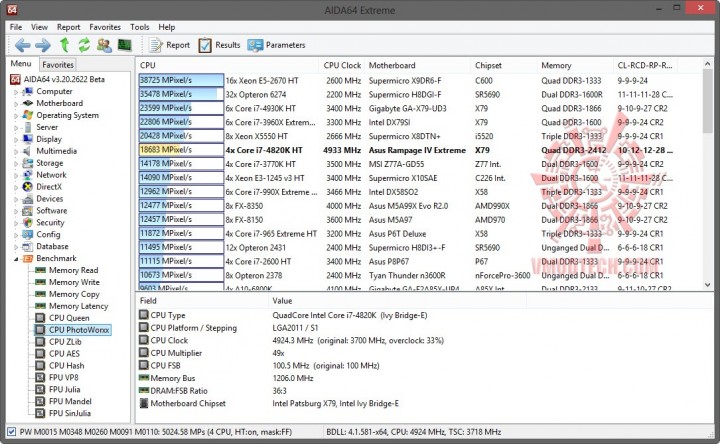Open the Report toolbar button
Image resolution: width=720 pixels, height=444 pixels.
[x=169, y=45]
